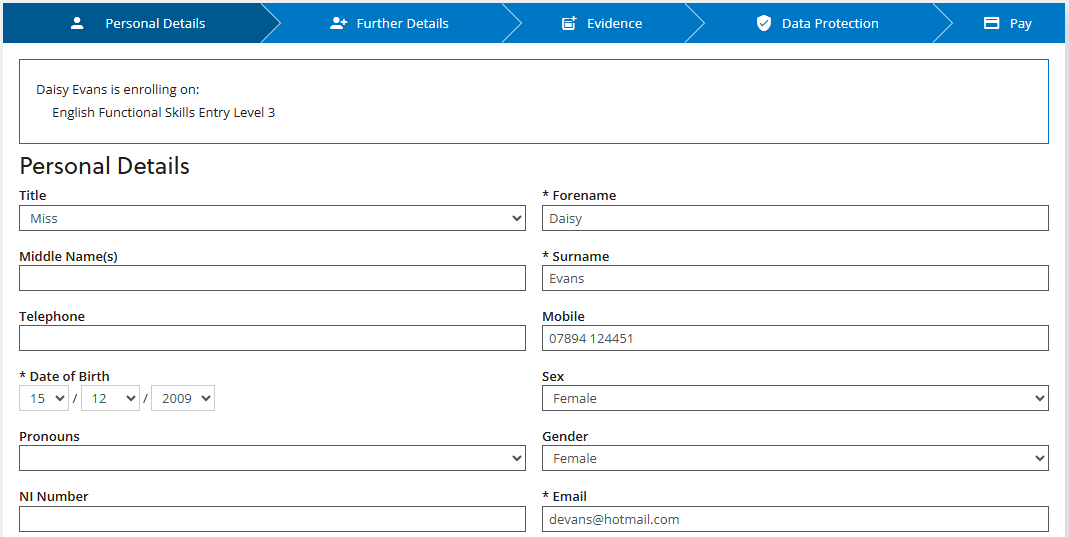Click the Further Details add-person icon
The width and height of the screenshot is (1069, 537).
[338, 23]
